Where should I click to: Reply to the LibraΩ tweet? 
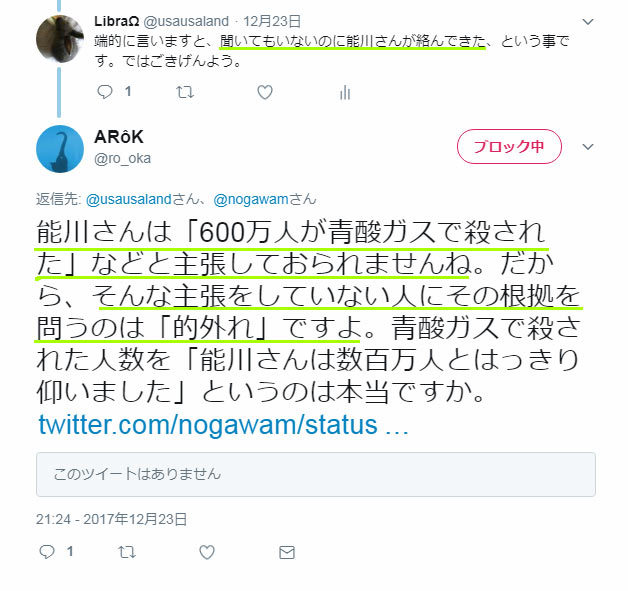[x=105, y=92]
